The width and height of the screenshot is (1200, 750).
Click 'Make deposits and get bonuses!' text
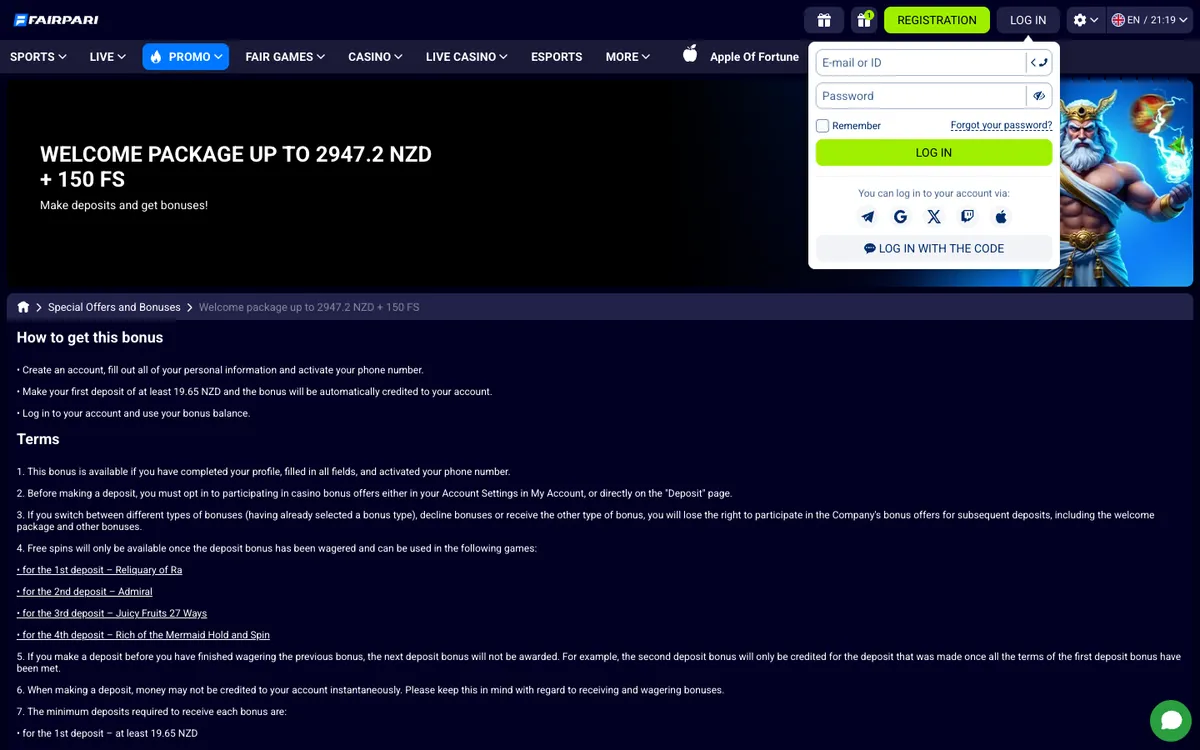point(124,205)
